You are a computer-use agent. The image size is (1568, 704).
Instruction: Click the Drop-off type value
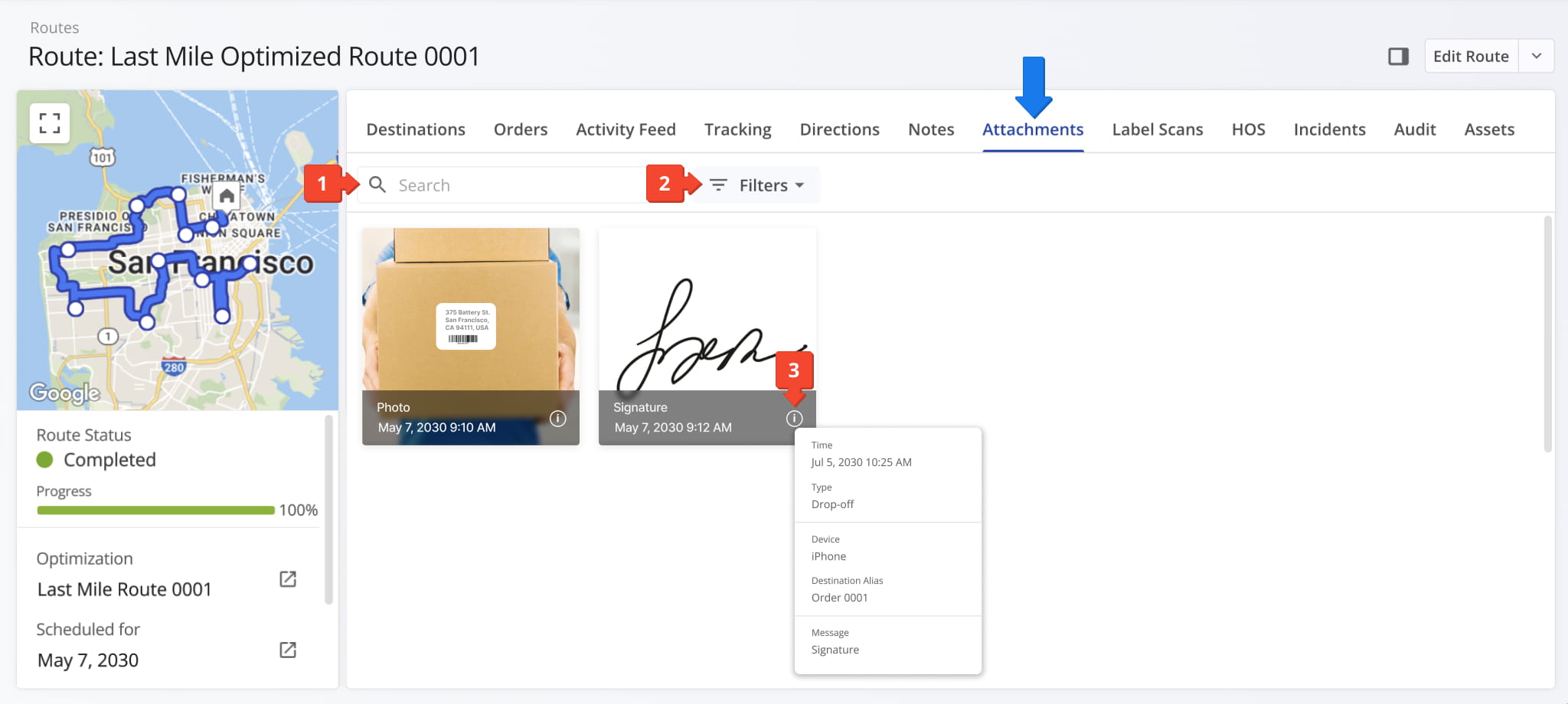pos(832,504)
